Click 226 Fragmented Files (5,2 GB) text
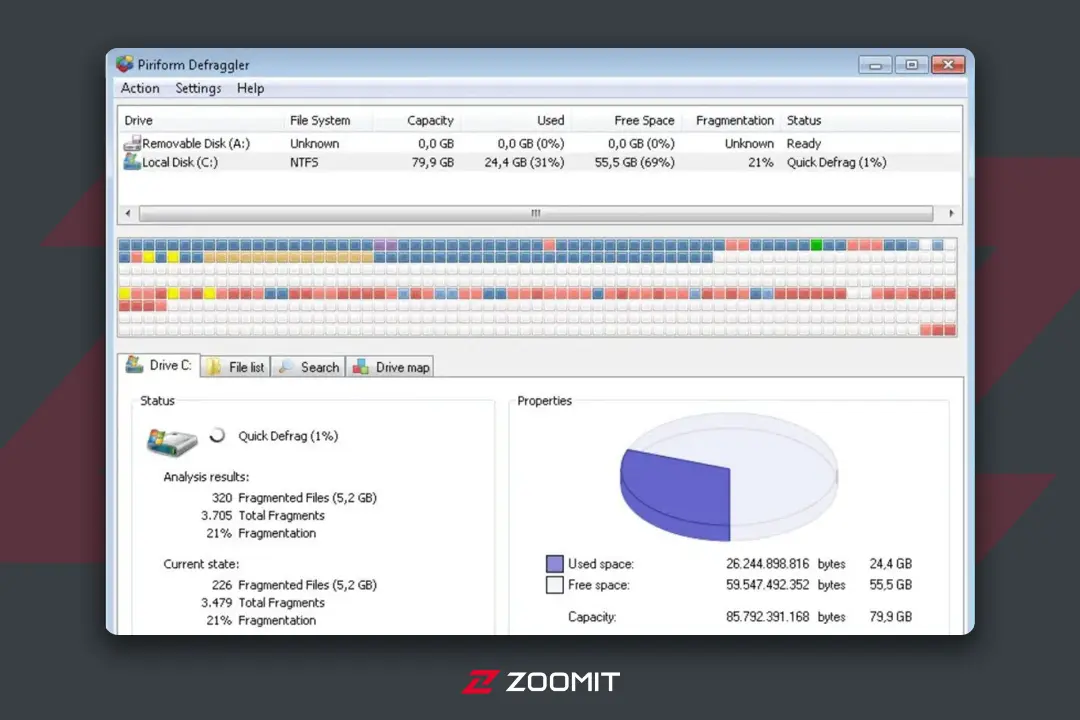 (x=294, y=585)
